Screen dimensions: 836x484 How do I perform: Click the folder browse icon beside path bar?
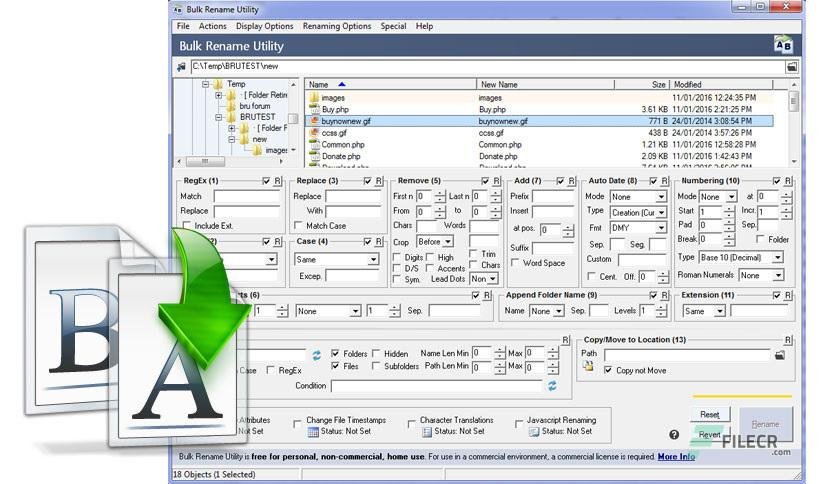792,67
